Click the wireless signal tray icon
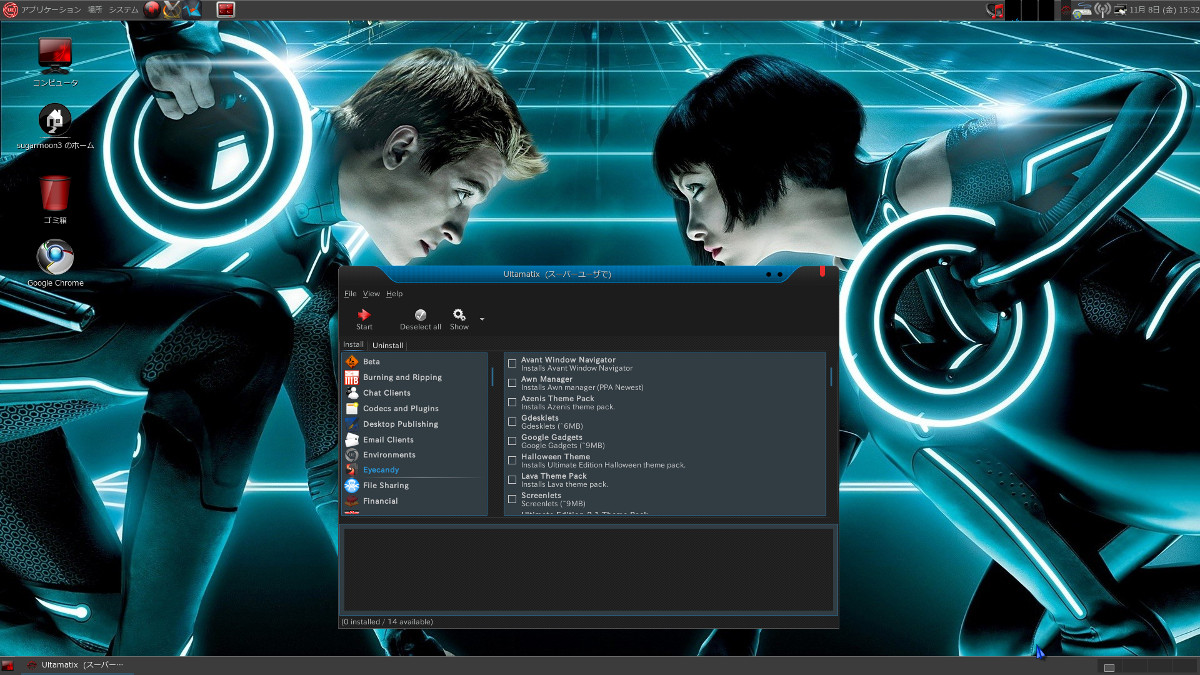The width and height of the screenshot is (1200, 675). point(1103,10)
